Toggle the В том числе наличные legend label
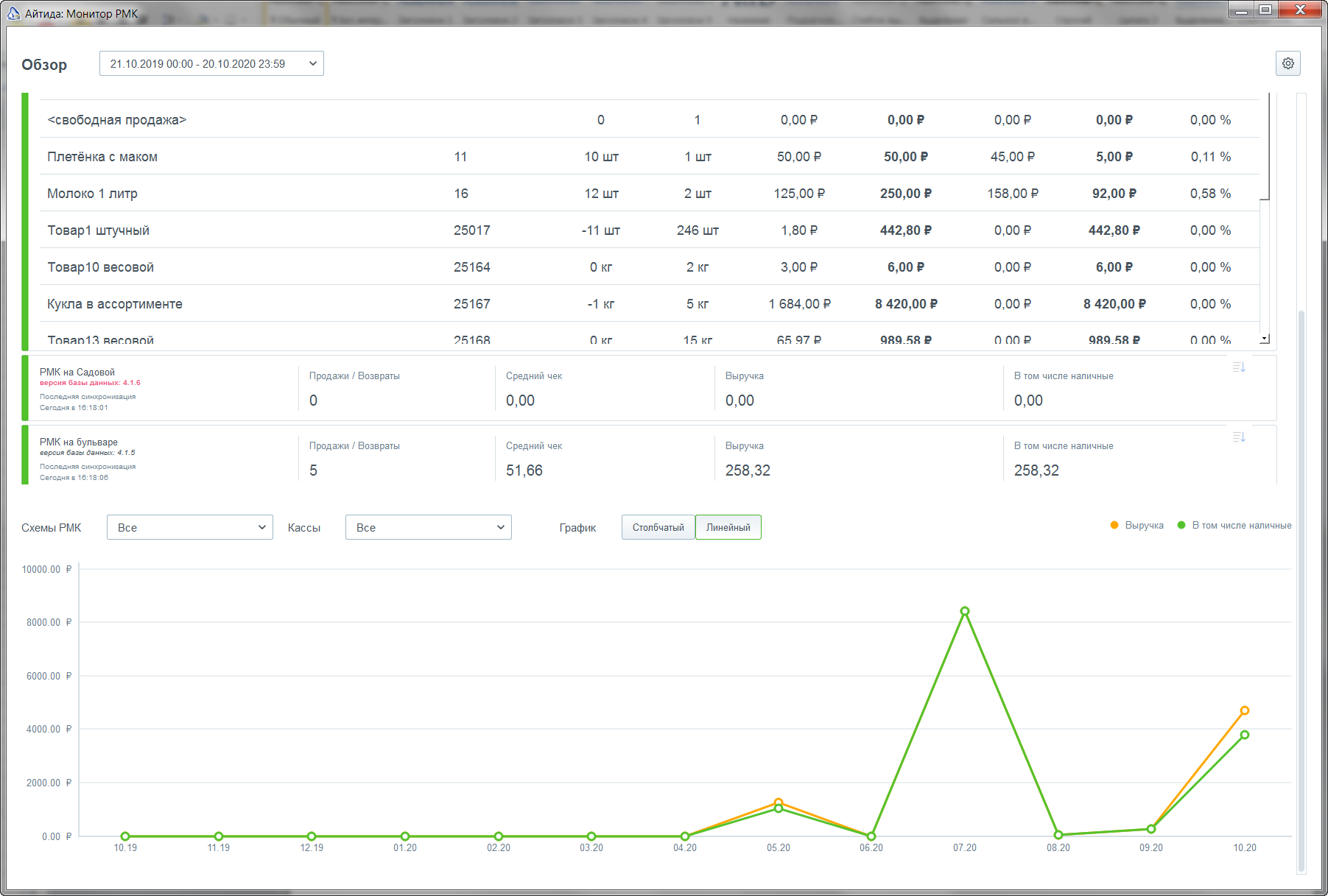Image resolution: width=1328 pixels, height=896 pixels. (x=1242, y=525)
